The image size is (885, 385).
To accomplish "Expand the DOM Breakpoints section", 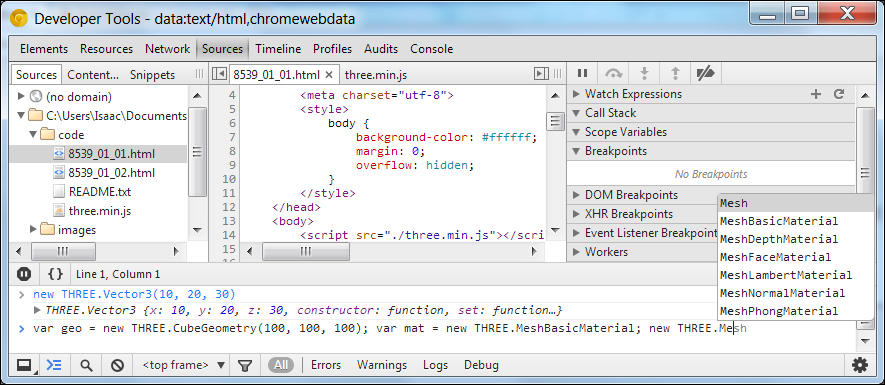I will point(576,195).
